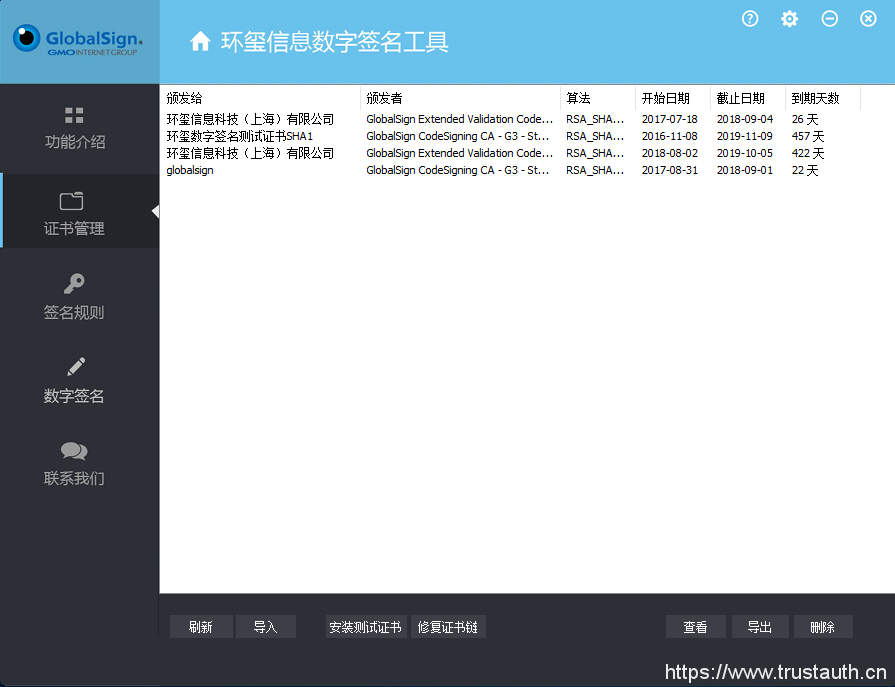
Task: Sort by the 颁发者 column header
Action: [460, 98]
